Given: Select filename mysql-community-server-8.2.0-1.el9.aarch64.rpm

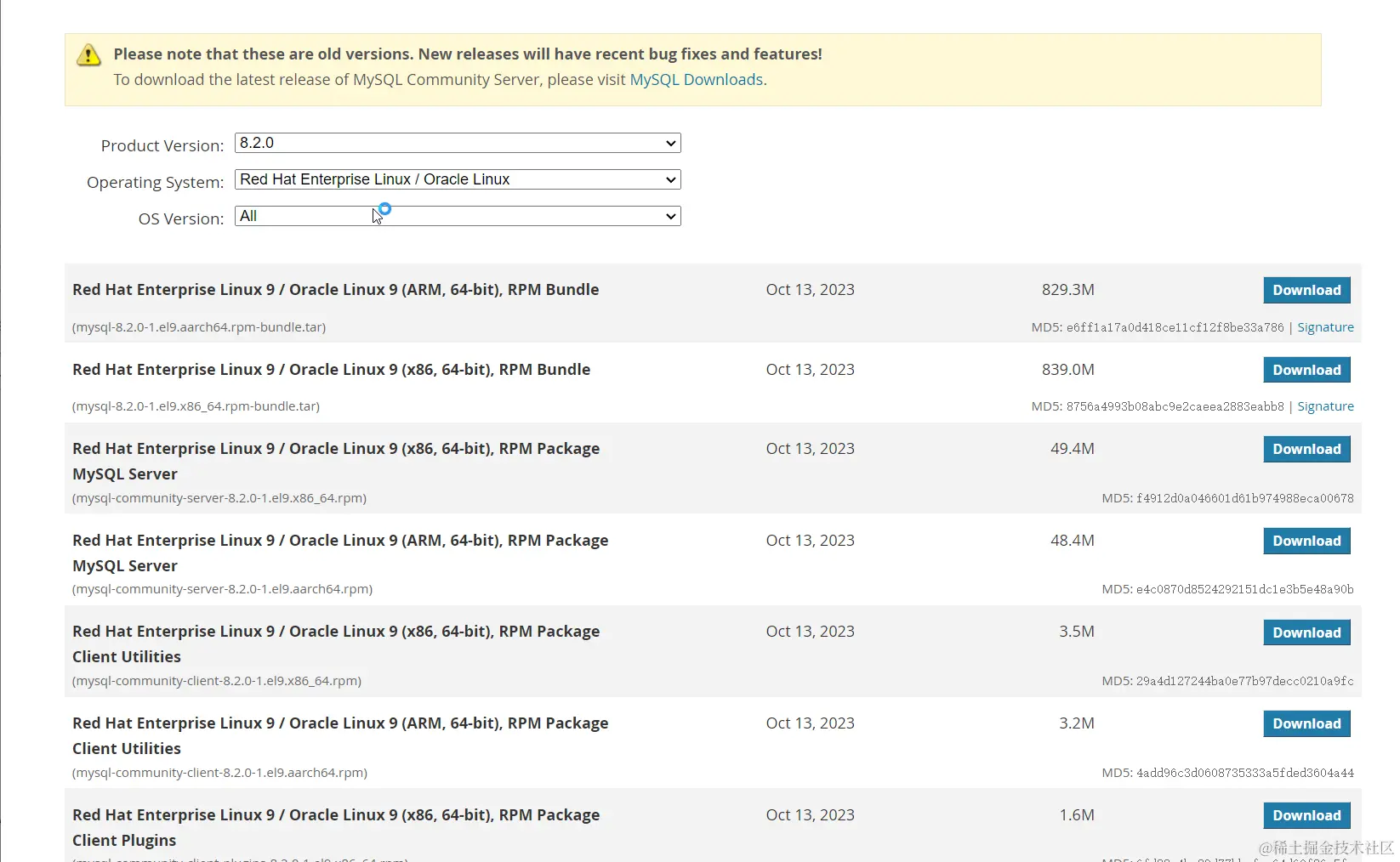Looking at the screenshot, I should [222, 589].
